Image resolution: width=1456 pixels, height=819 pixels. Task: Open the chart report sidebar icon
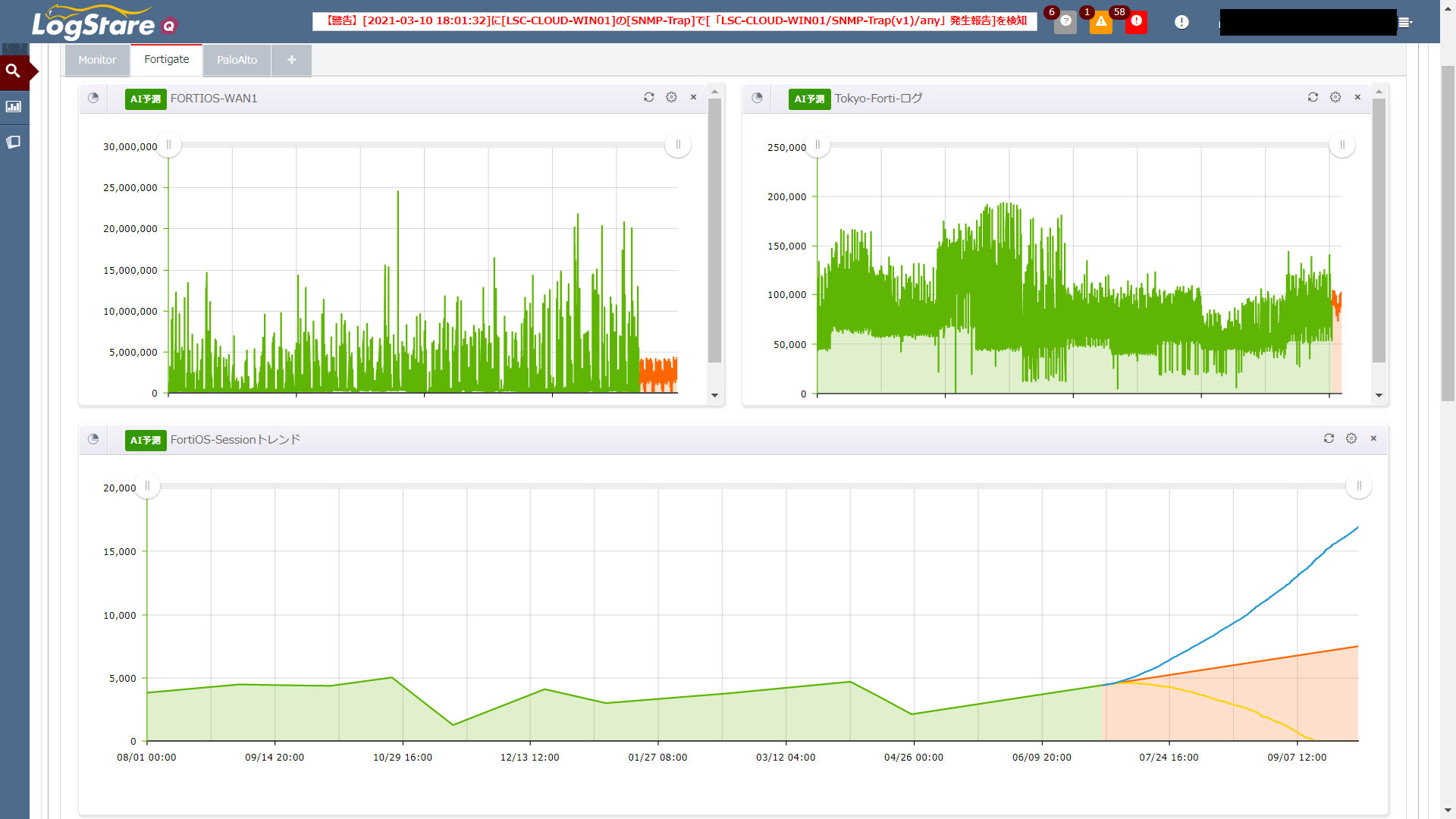point(13,107)
